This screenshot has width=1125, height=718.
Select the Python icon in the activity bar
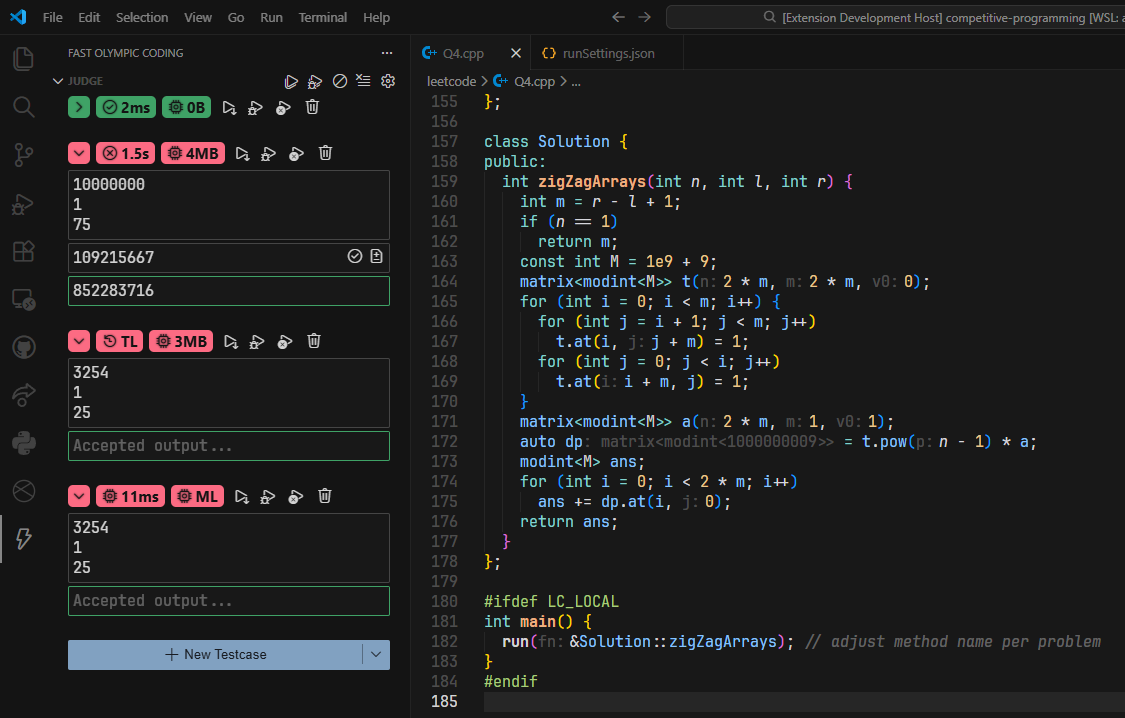pos(22,443)
